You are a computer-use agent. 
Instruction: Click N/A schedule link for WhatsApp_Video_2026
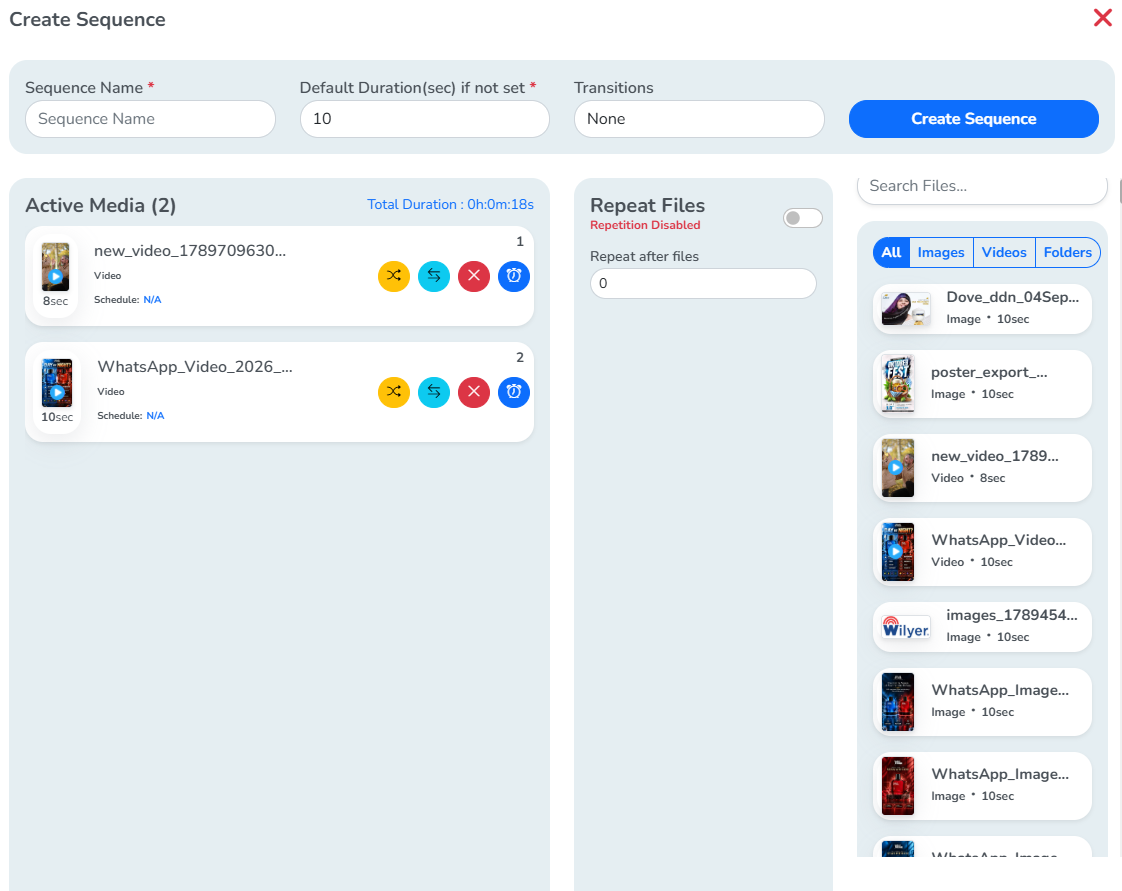tap(155, 416)
